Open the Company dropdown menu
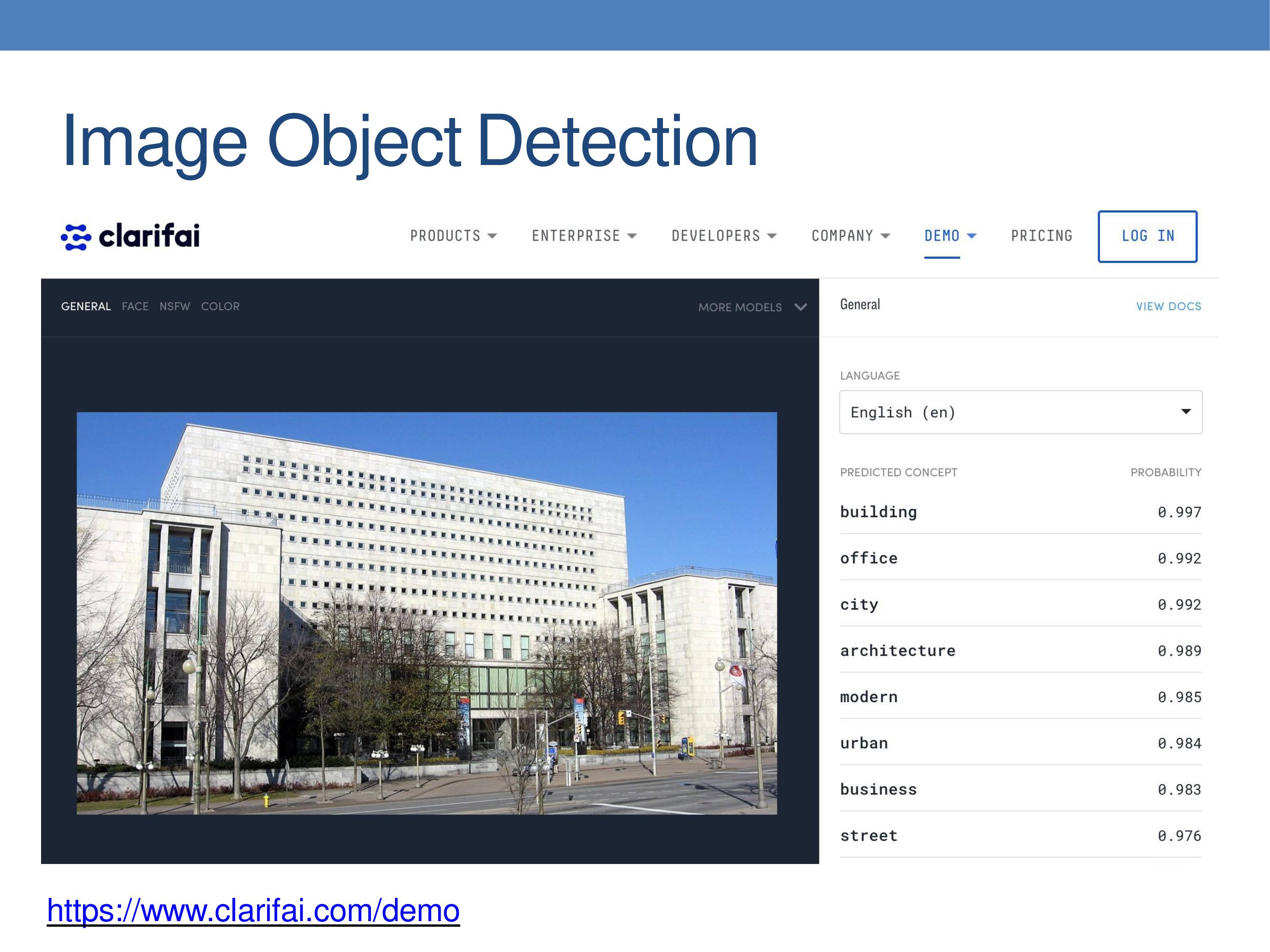Viewport: 1270px width, 952px height. pos(850,236)
